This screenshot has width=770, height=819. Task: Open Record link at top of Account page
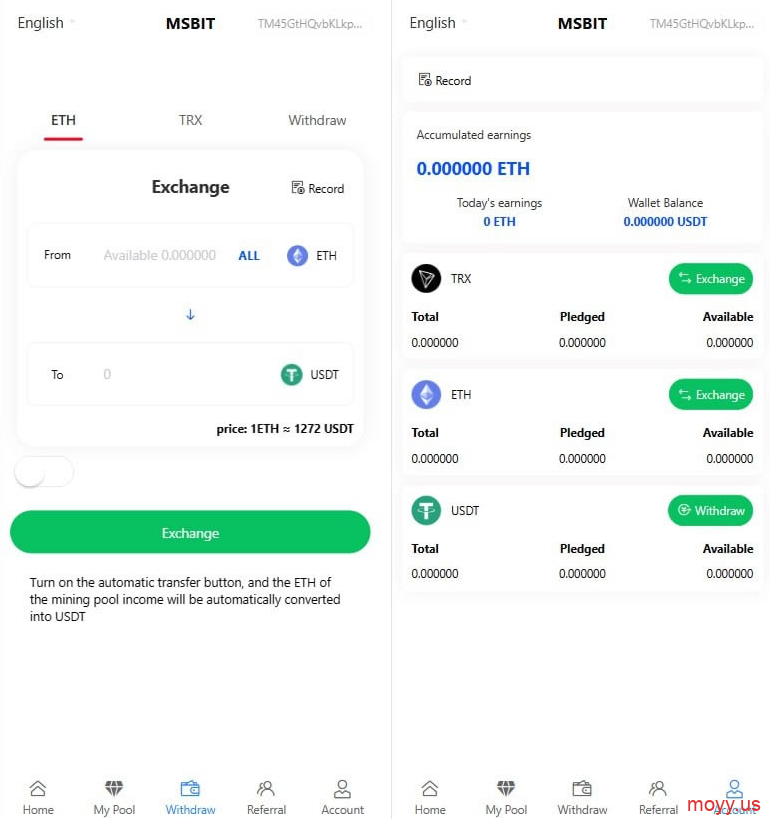tap(445, 80)
